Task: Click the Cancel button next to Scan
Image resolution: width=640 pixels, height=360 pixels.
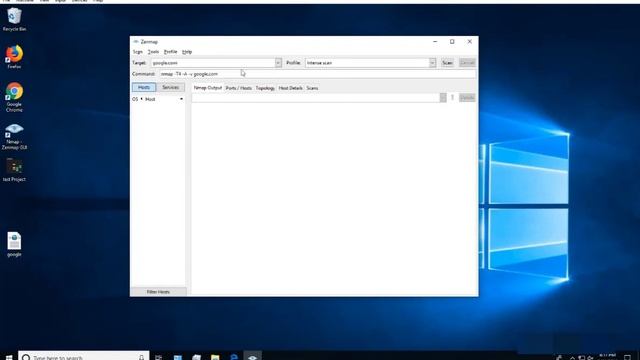Action: coord(467,63)
